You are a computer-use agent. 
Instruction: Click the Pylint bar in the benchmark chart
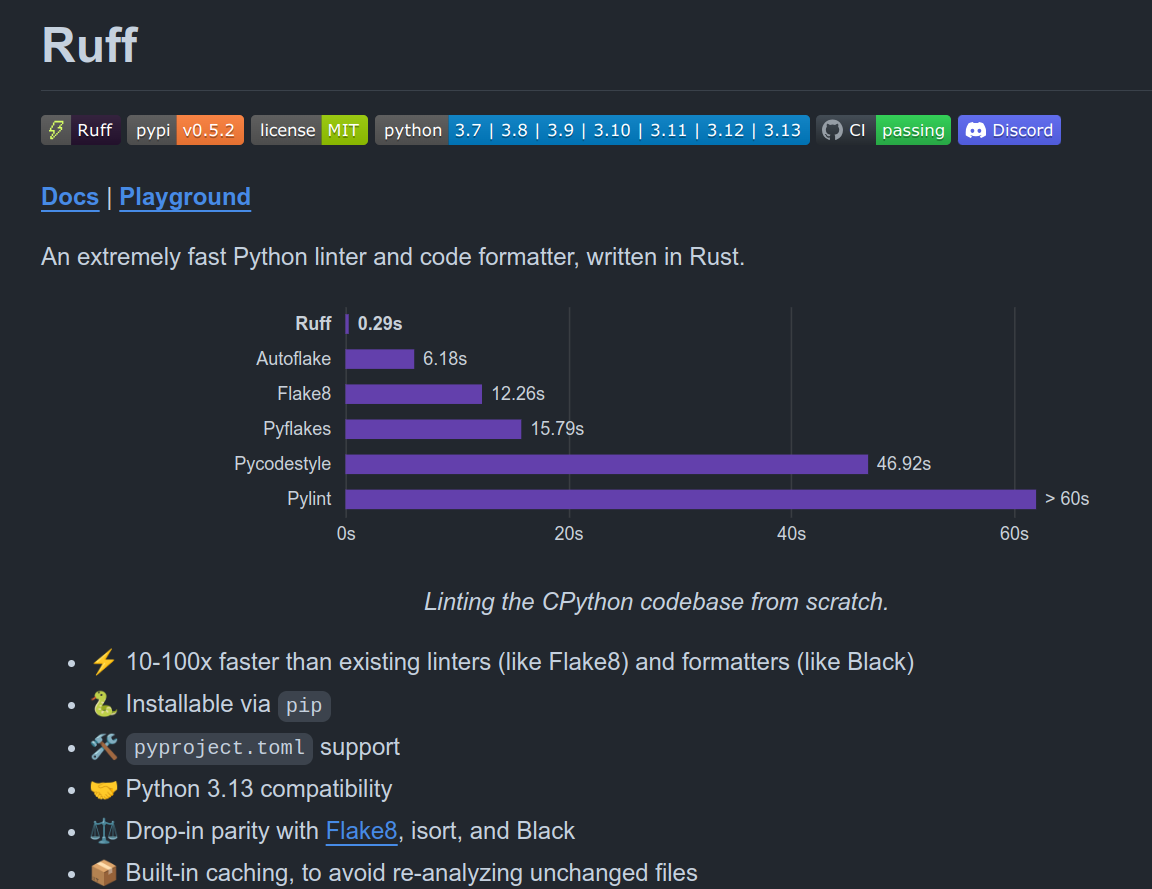point(690,498)
